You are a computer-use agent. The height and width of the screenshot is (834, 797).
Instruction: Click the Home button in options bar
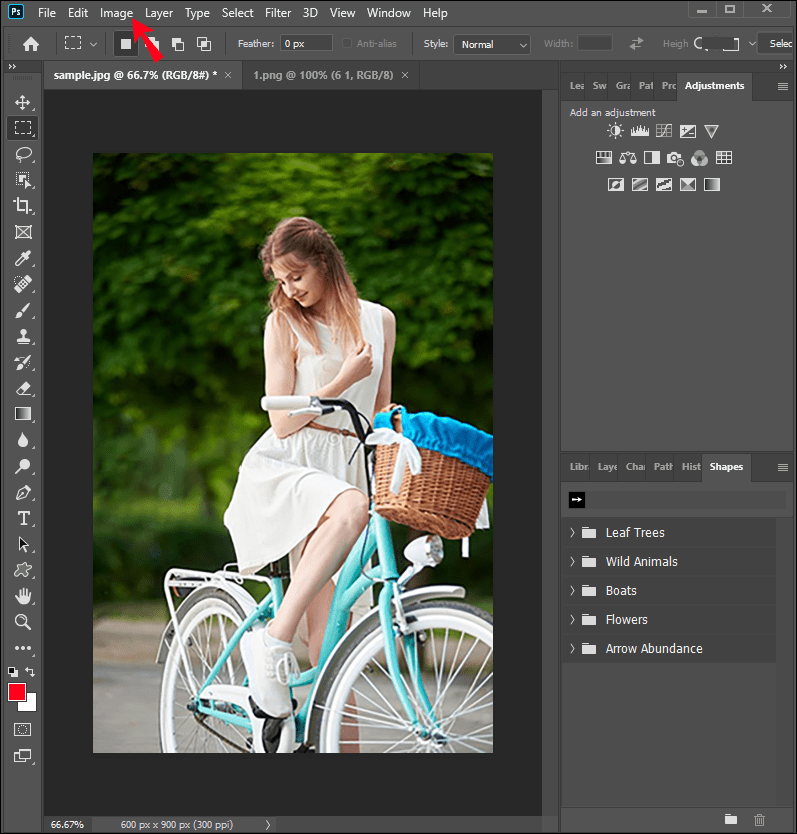coord(31,44)
